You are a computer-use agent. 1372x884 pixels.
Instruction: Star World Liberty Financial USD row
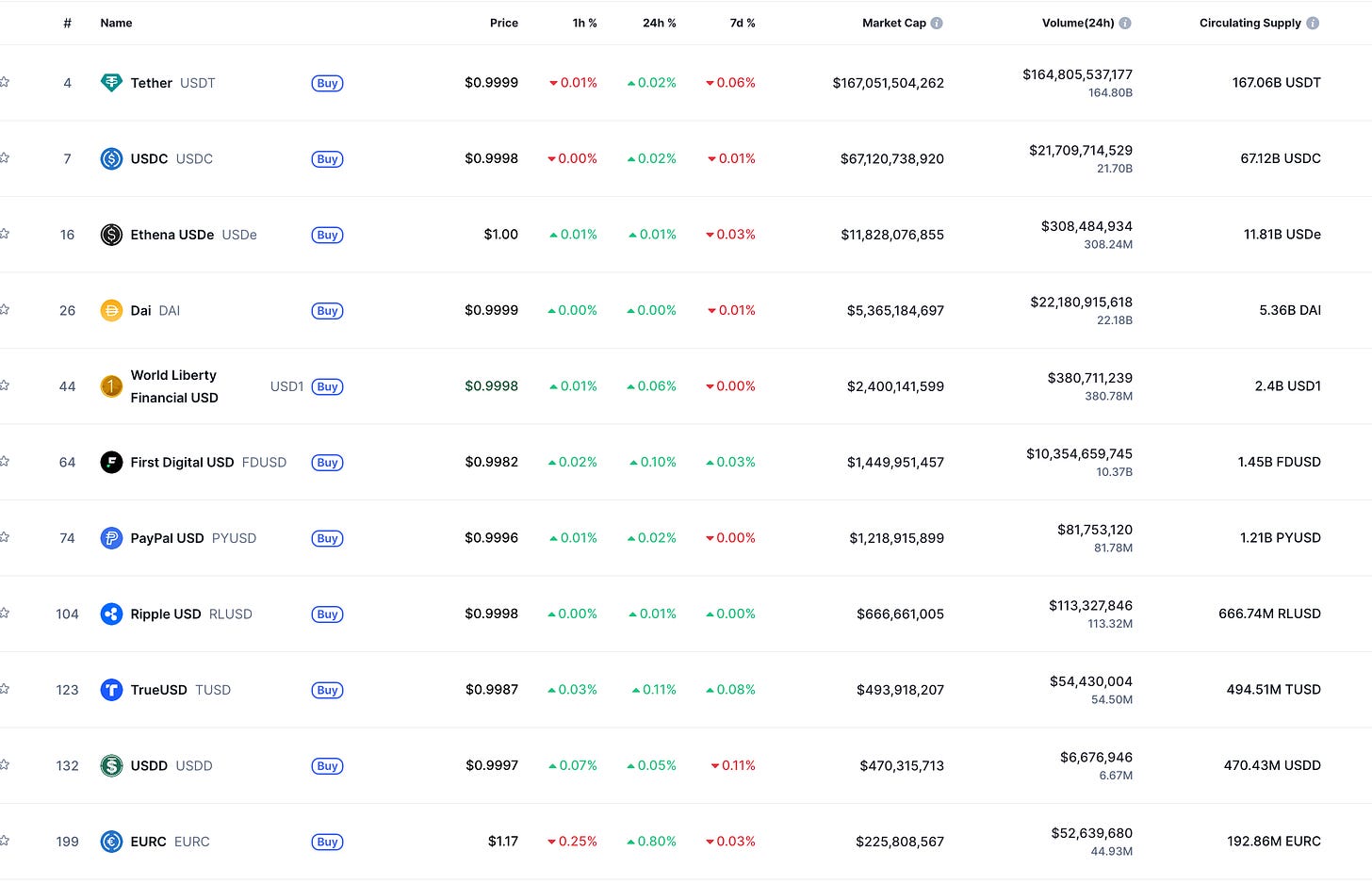coord(4,385)
